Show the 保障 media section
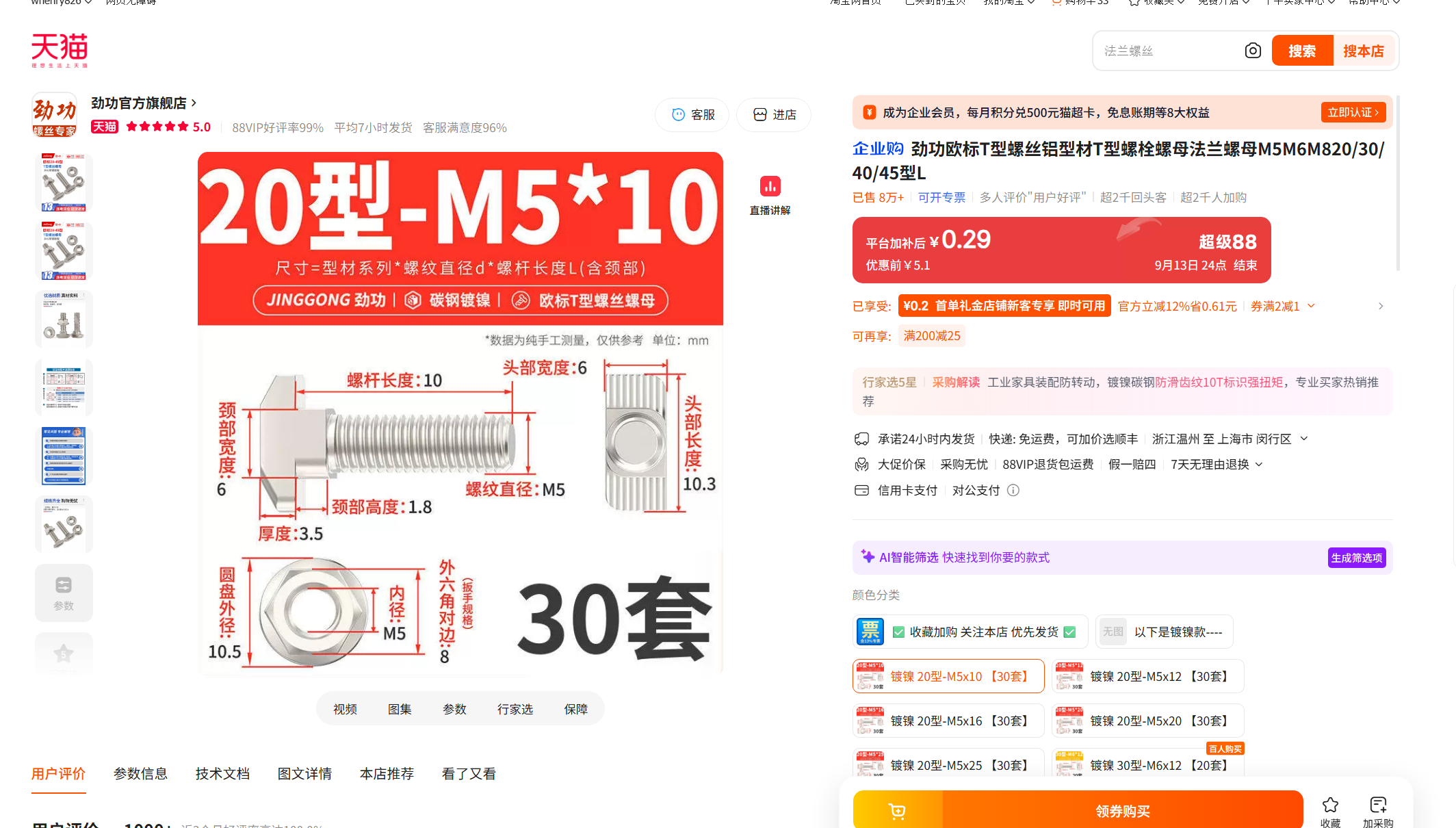Viewport: 1456px width, 828px height. click(576, 709)
